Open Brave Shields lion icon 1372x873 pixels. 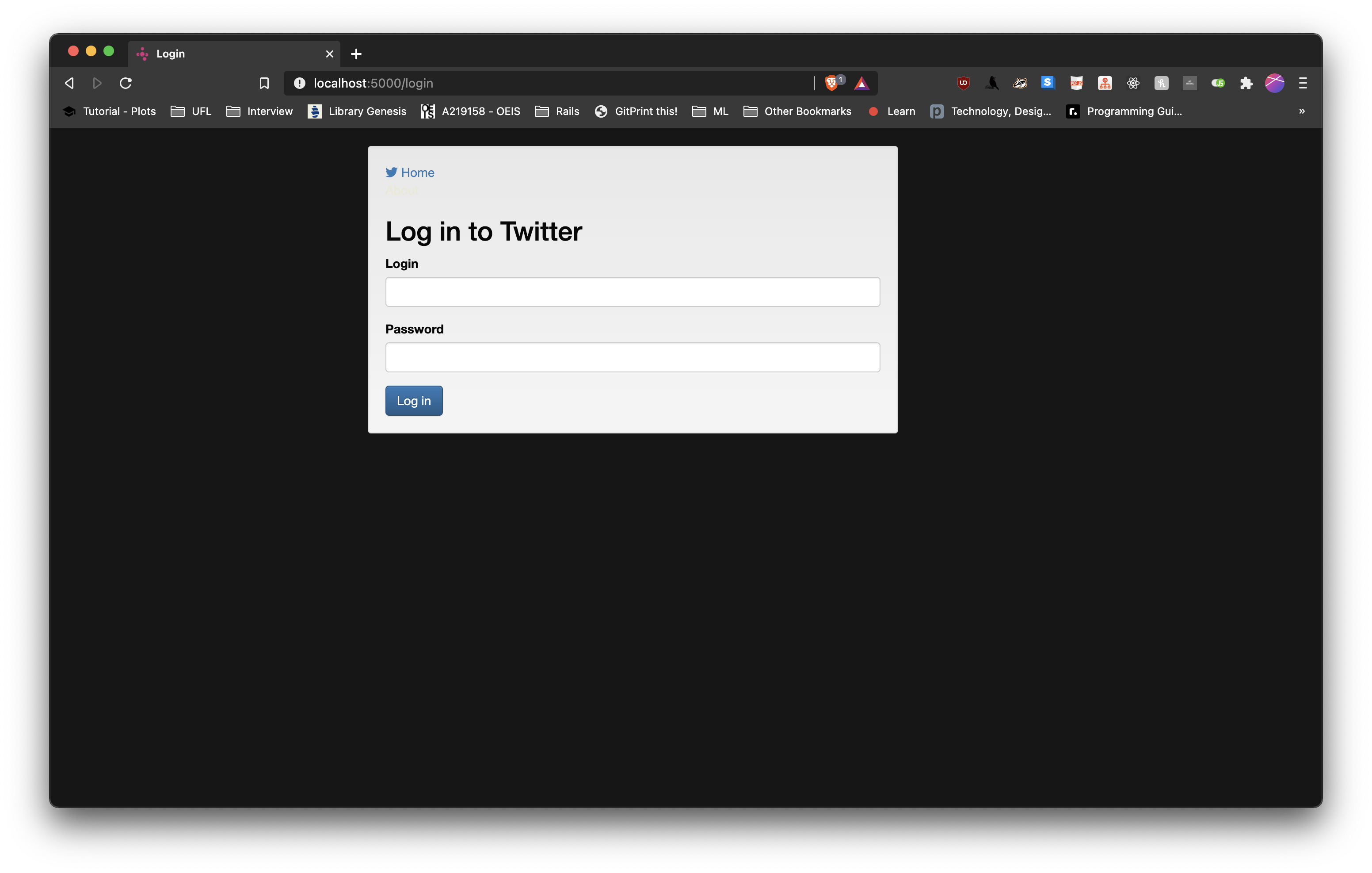[831, 83]
